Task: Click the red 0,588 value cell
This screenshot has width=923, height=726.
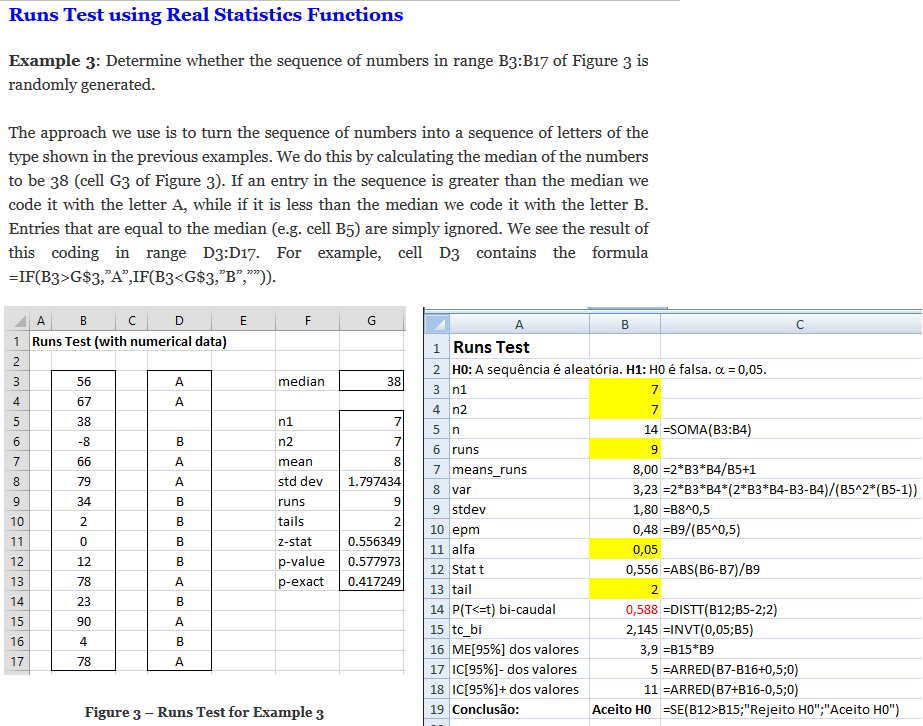Action: [x=625, y=610]
